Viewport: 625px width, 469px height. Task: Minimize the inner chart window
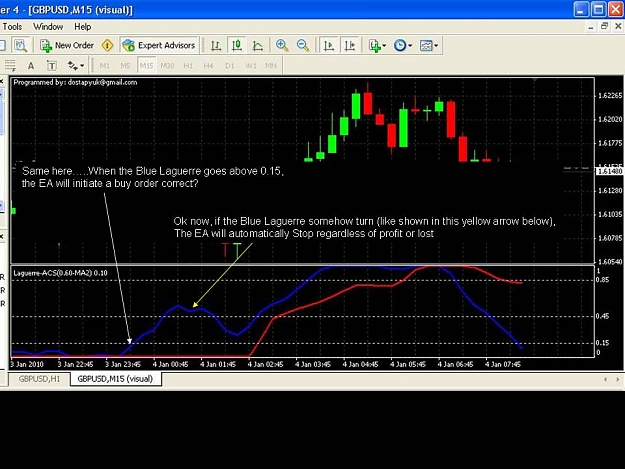click(591, 27)
